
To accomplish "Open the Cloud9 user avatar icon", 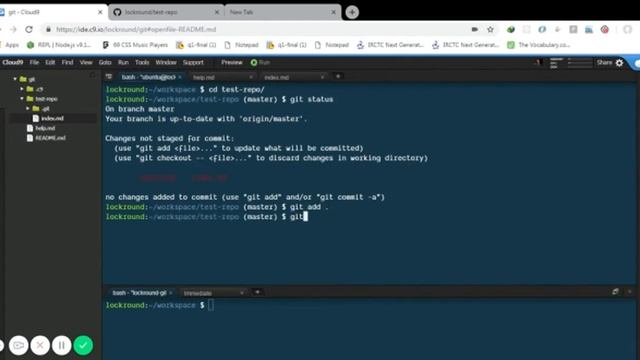I will coord(538,62).
